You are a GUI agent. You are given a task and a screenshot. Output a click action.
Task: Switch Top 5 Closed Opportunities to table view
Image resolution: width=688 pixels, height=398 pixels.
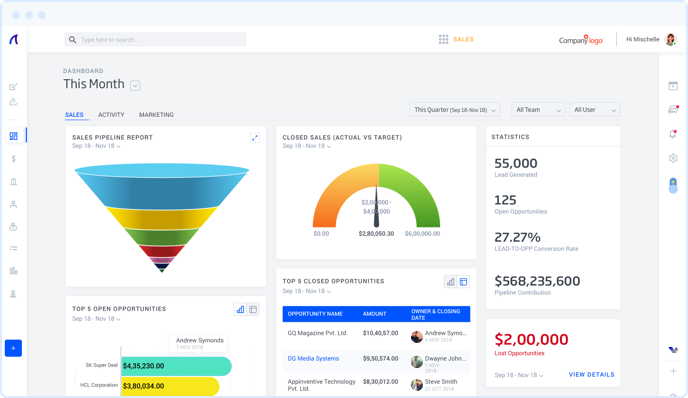463,282
